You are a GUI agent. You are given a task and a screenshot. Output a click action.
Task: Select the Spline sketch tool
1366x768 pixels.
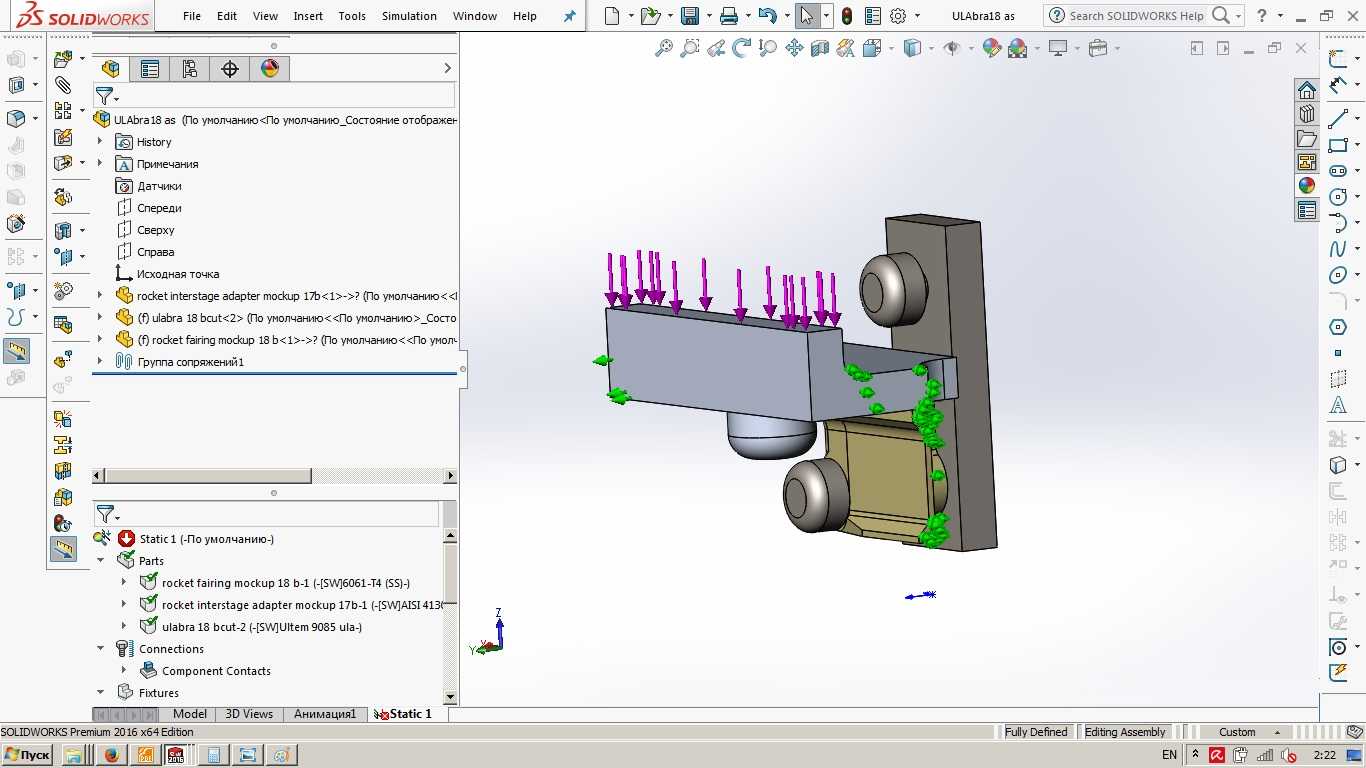click(x=1338, y=249)
